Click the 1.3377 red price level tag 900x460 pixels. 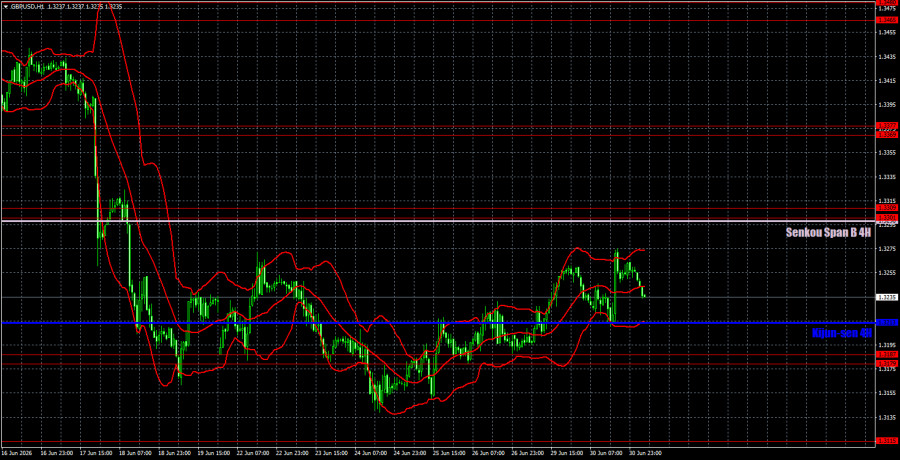point(887,125)
